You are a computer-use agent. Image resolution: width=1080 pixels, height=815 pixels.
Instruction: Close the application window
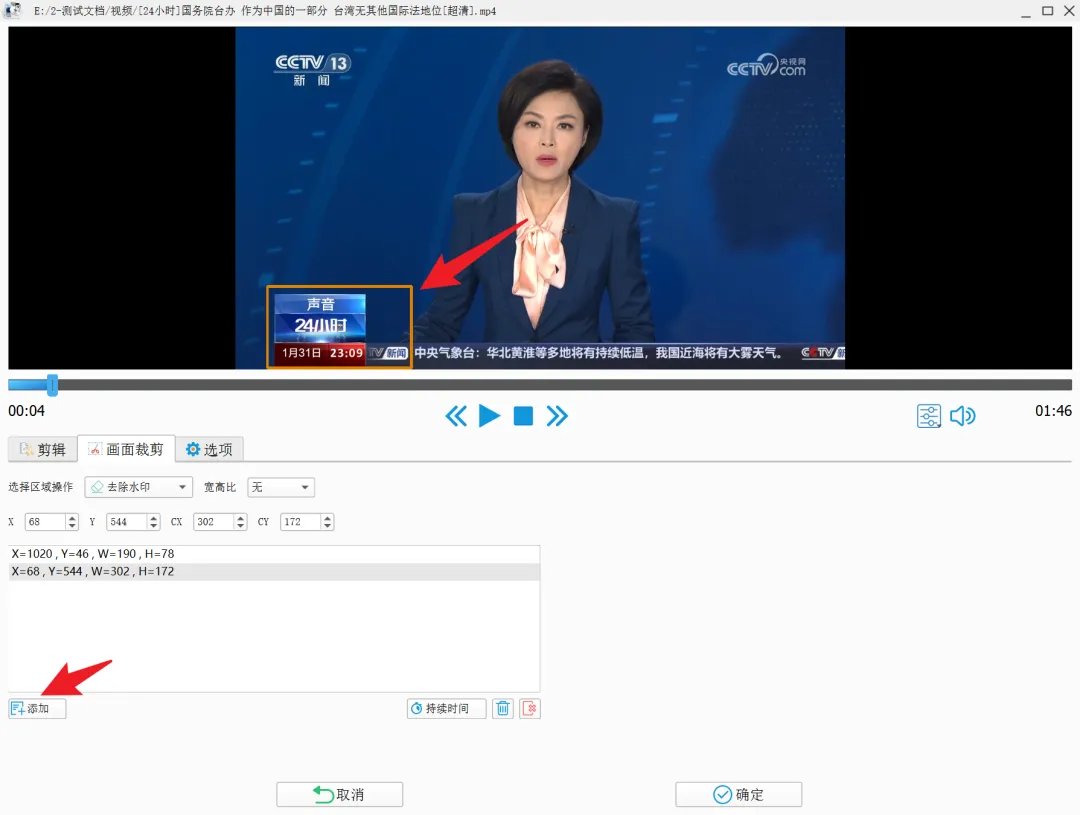pos(1069,11)
